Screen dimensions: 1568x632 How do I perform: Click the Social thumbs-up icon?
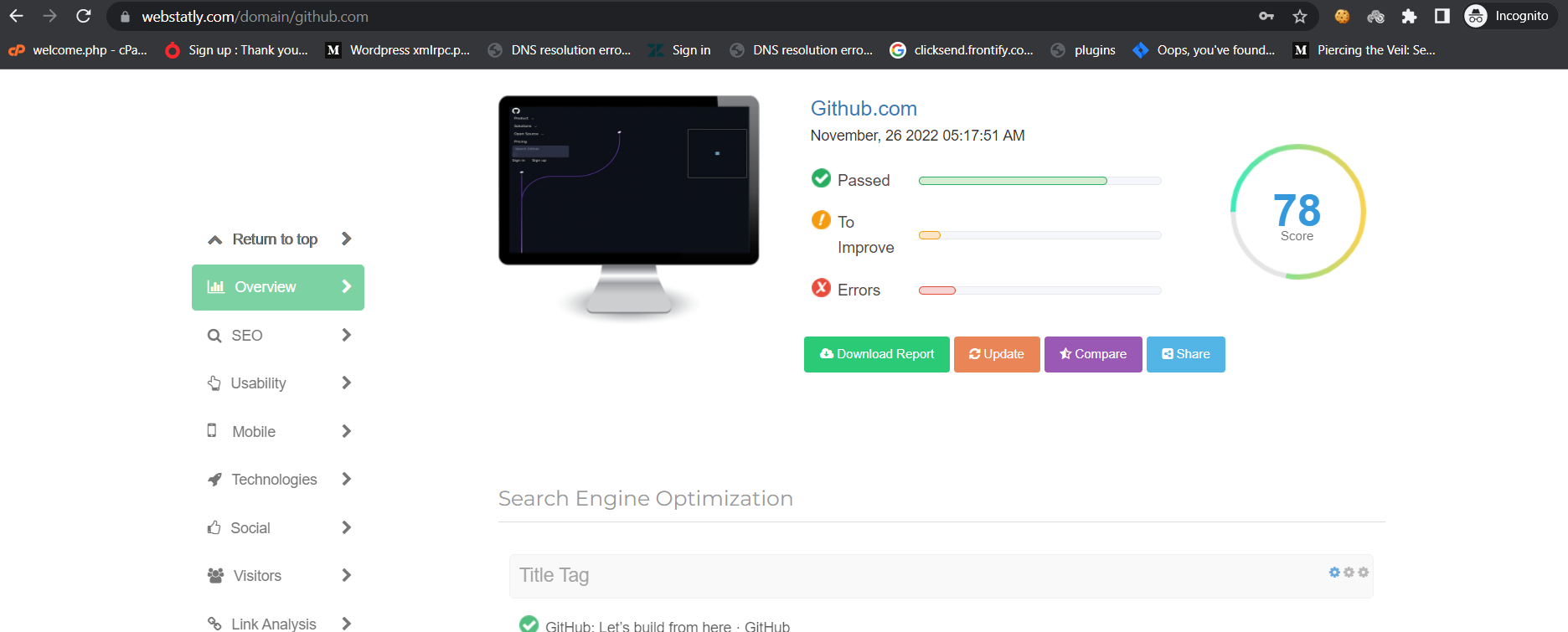(214, 527)
